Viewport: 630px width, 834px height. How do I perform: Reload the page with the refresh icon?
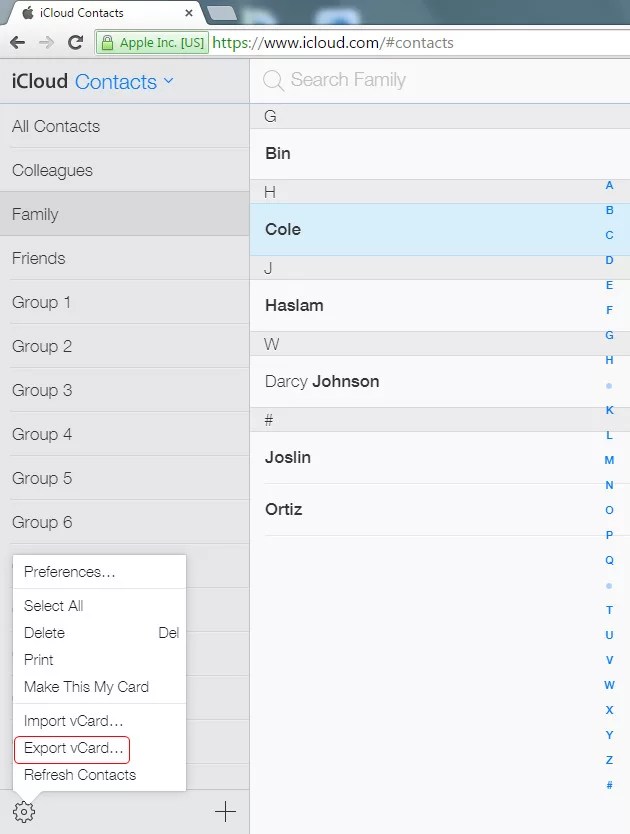point(75,42)
